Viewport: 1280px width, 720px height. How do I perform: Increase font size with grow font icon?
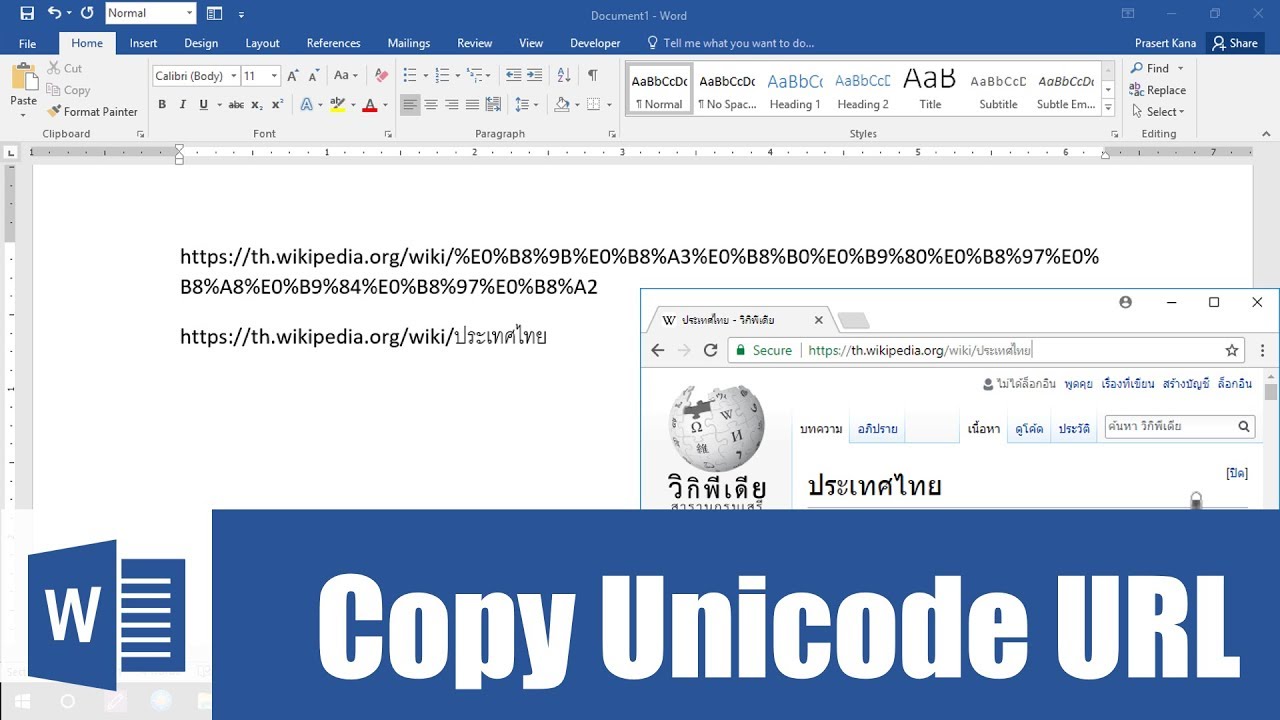(293, 75)
